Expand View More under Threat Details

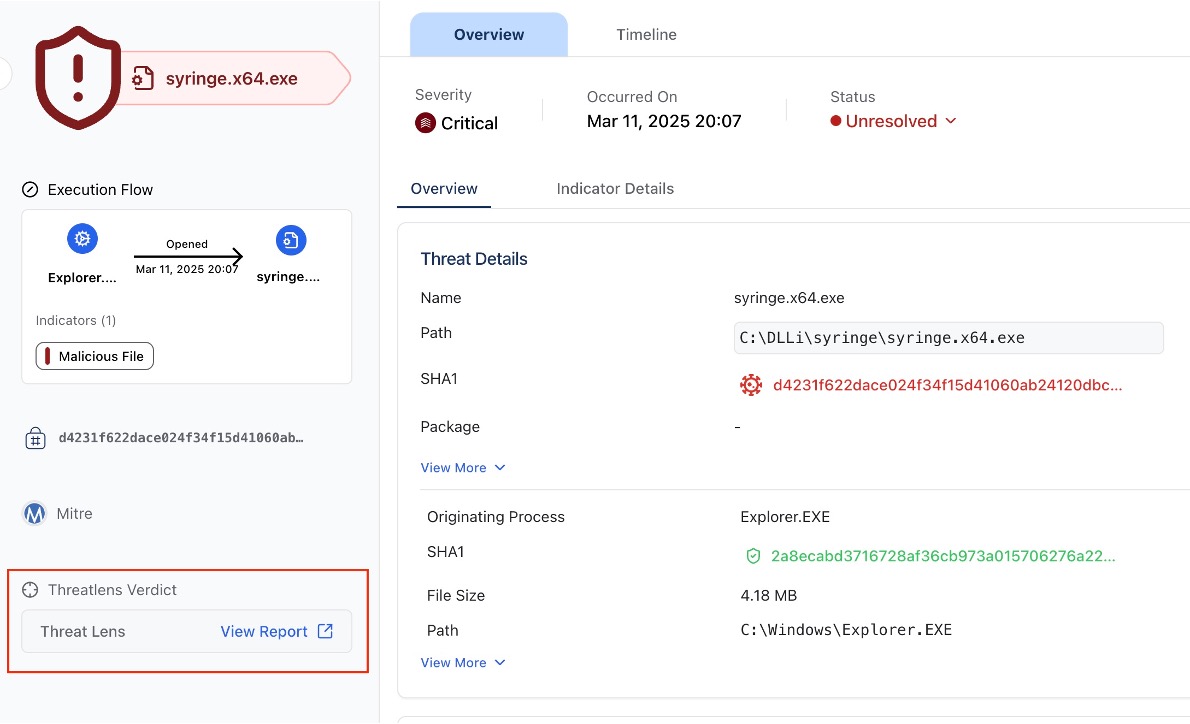[x=463, y=468]
